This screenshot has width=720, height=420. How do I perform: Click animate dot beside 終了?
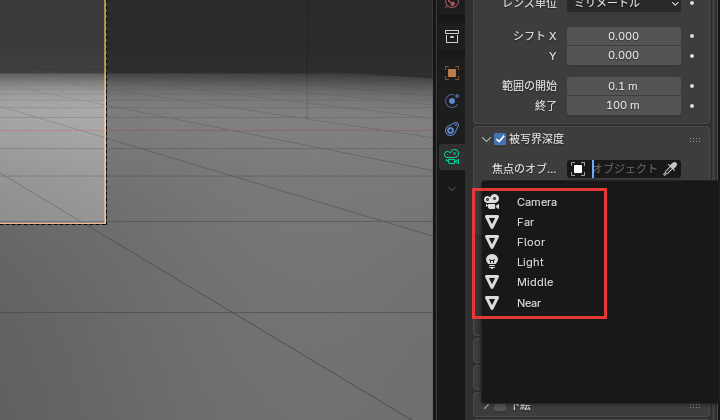click(x=692, y=106)
